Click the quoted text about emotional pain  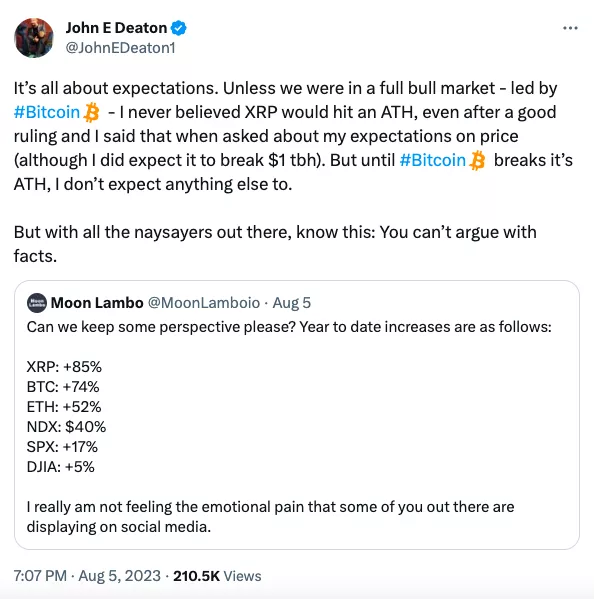pos(270,517)
